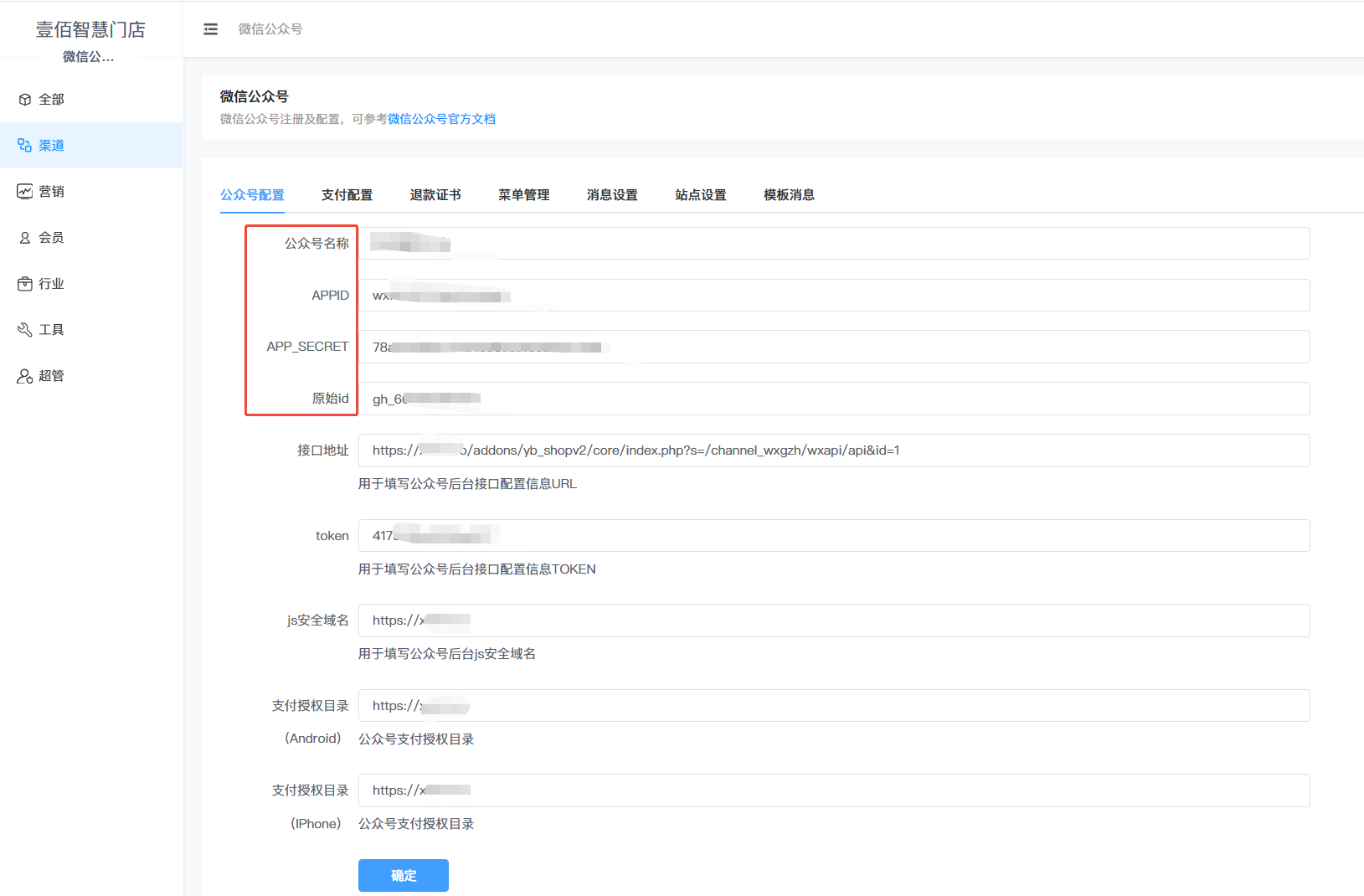Viewport: 1364px width, 896px height.
Task: Switch to the 支付配置 tab
Action: (x=347, y=195)
